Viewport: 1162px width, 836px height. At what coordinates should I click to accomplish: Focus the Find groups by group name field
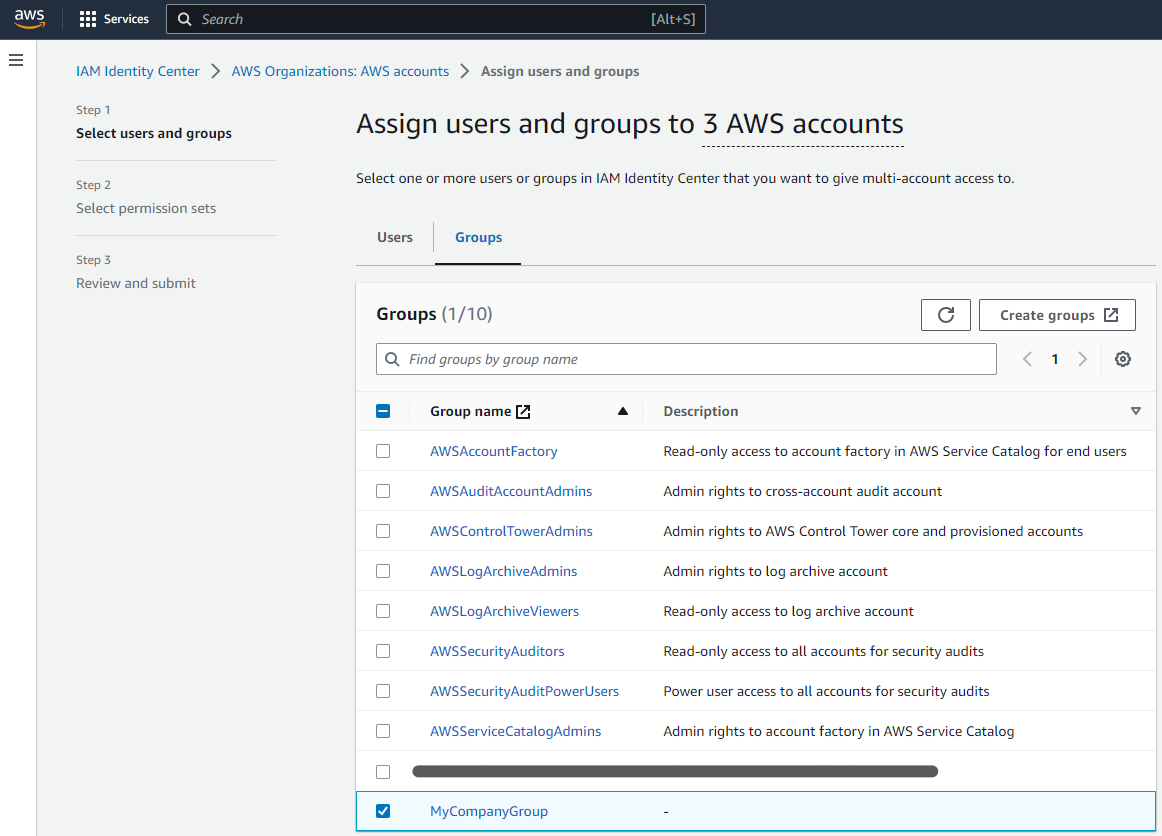(686, 359)
